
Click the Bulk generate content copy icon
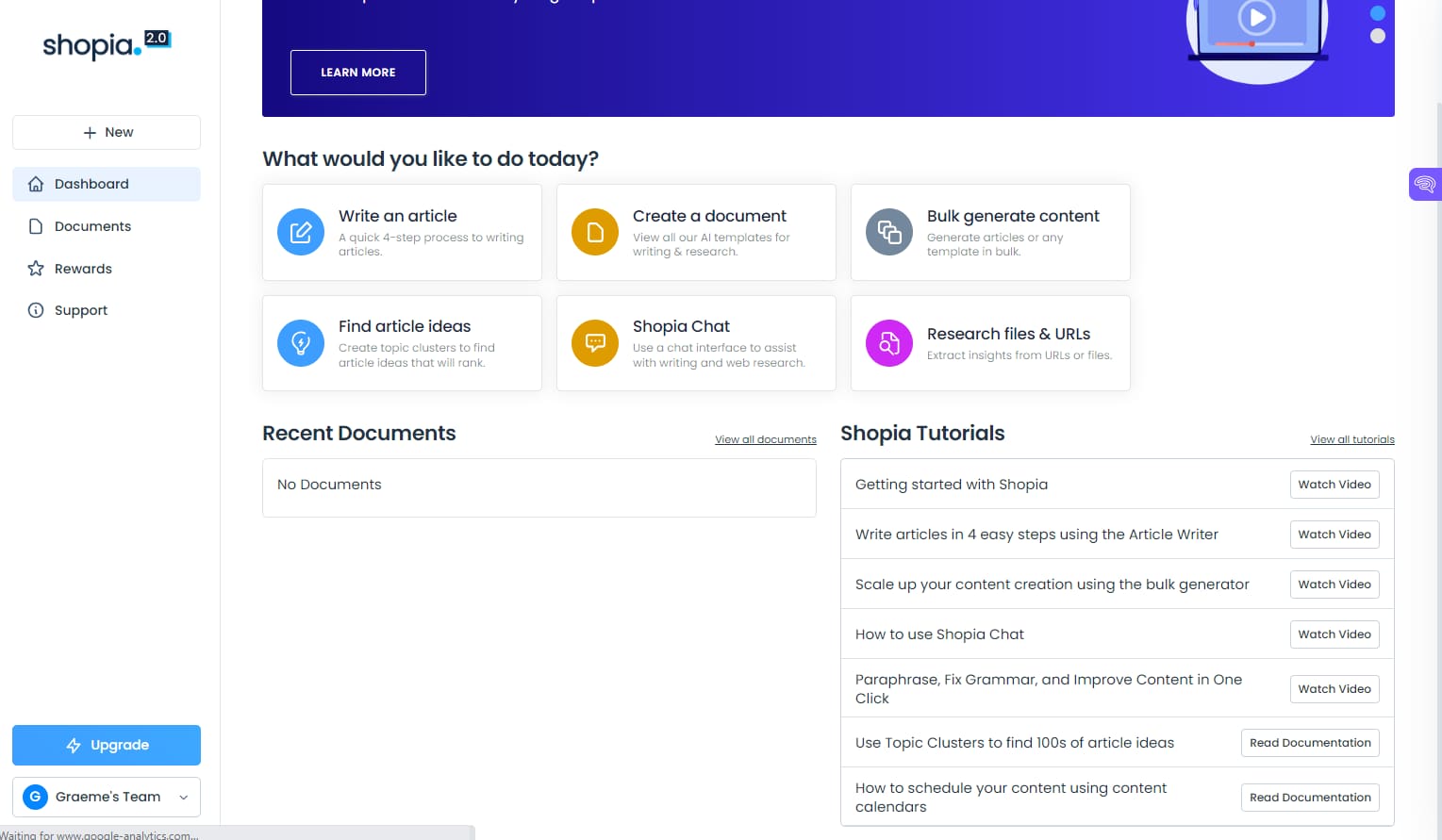tap(888, 232)
